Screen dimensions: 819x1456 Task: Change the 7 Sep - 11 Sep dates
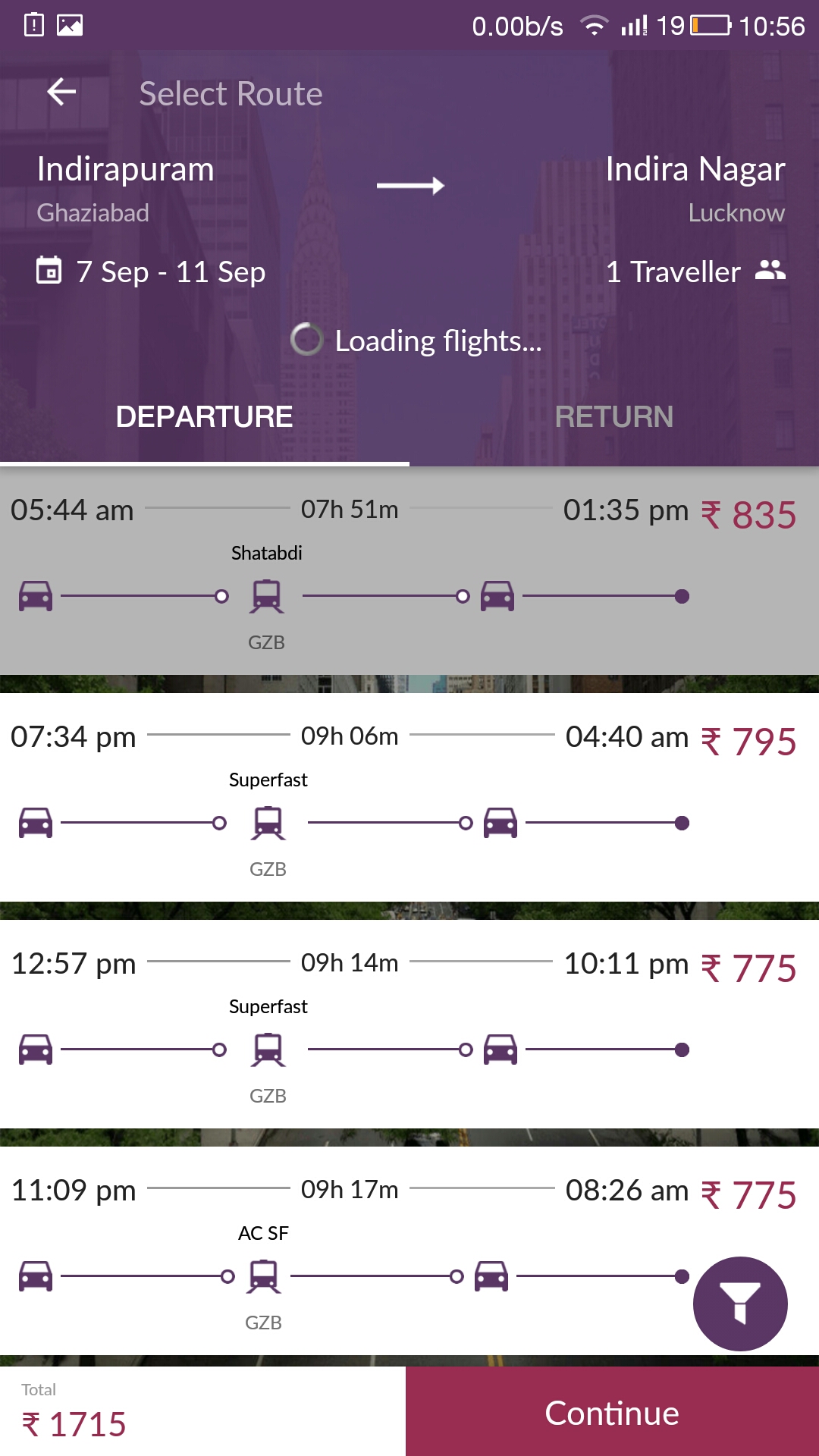click(171, 271)
